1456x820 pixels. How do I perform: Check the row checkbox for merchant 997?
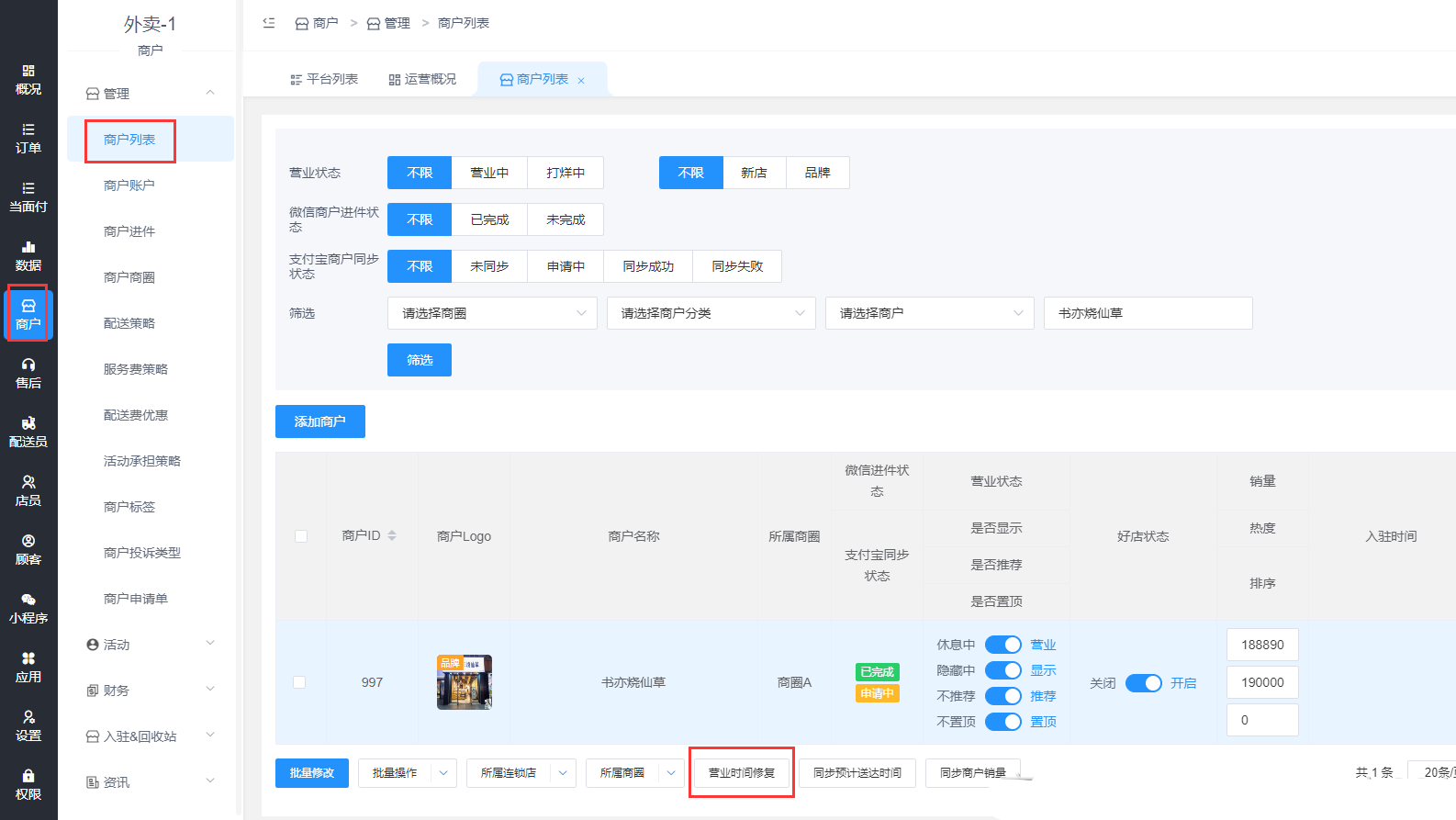click(x=299, y=682)
